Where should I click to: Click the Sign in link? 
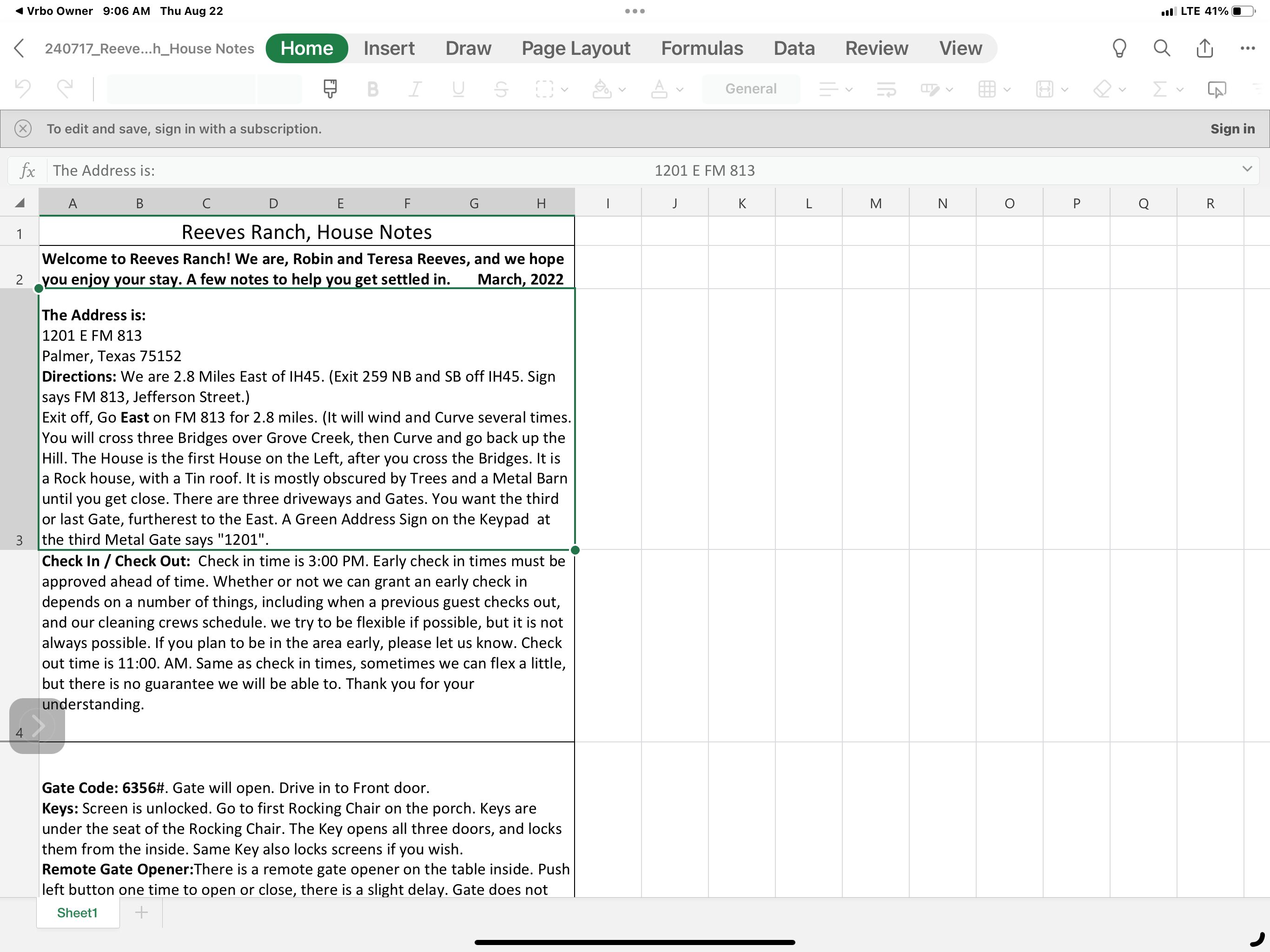click(1232, 129)
